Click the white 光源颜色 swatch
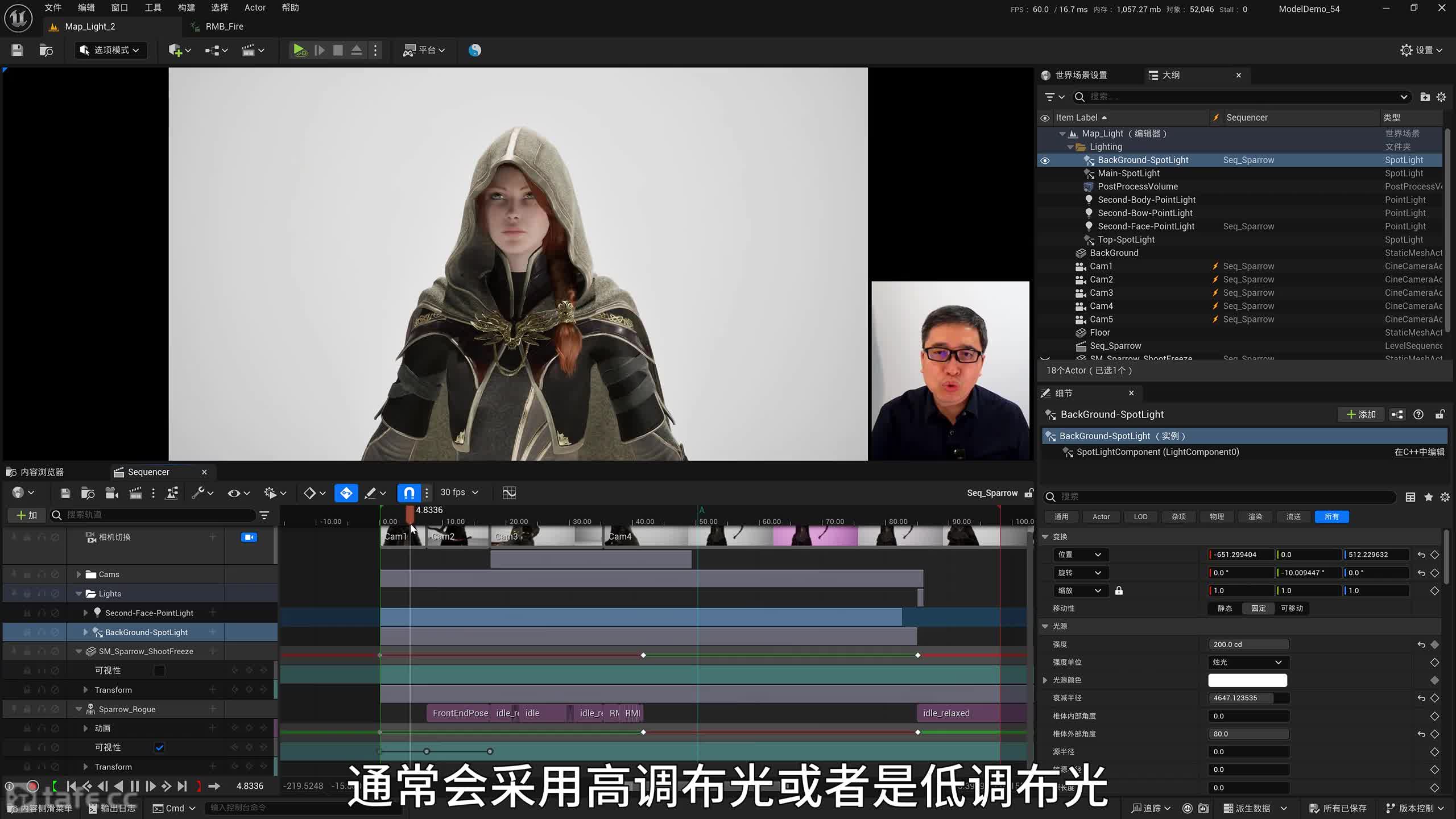 pos(1247,680)
